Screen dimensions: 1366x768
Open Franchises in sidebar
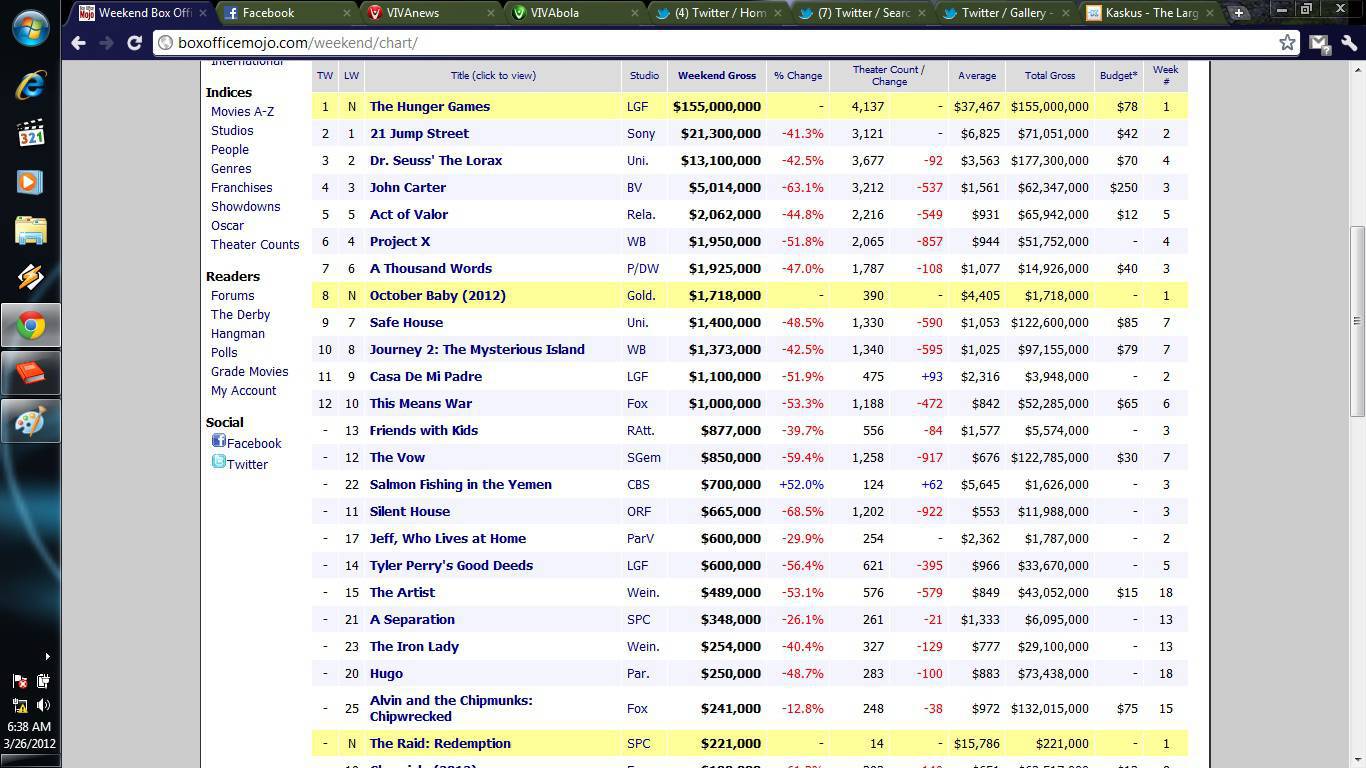[241, 188]
